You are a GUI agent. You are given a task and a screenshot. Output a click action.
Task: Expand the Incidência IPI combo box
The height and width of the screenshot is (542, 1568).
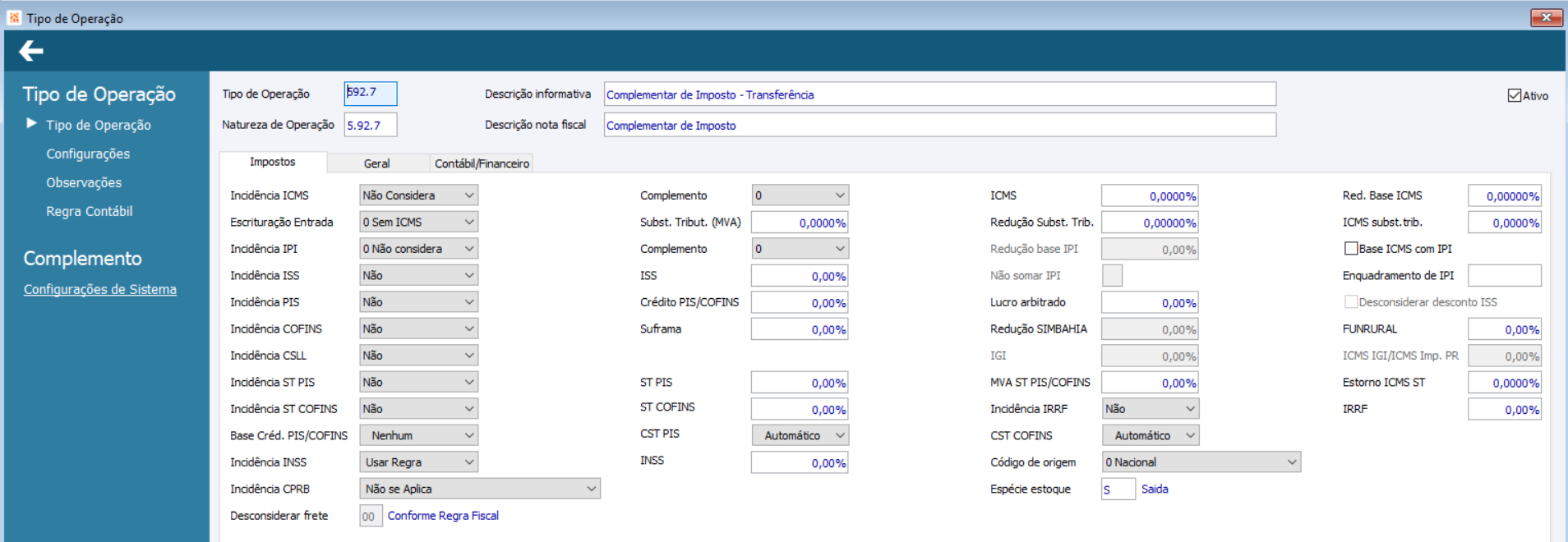(419, 249)
